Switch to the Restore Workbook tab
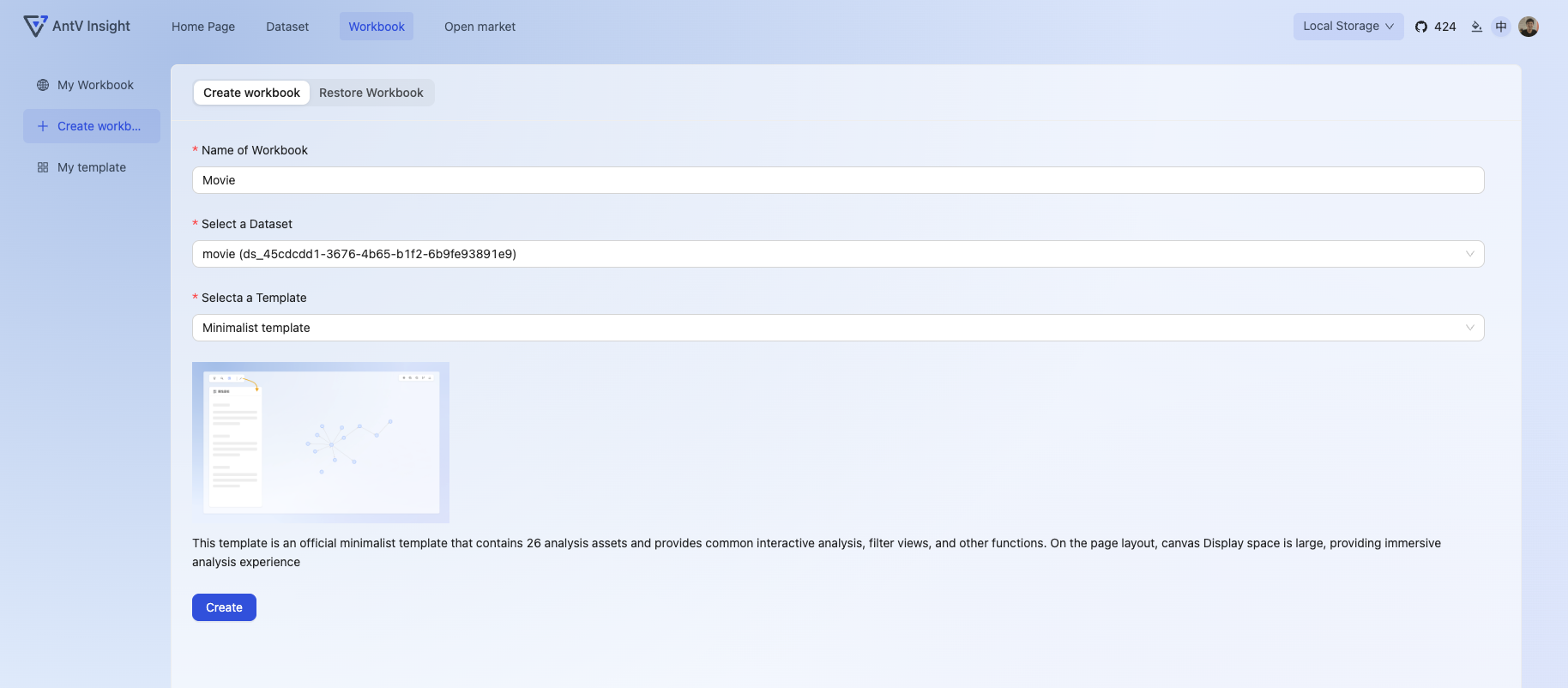This screenshot has width=1568, height=688. 371,93
